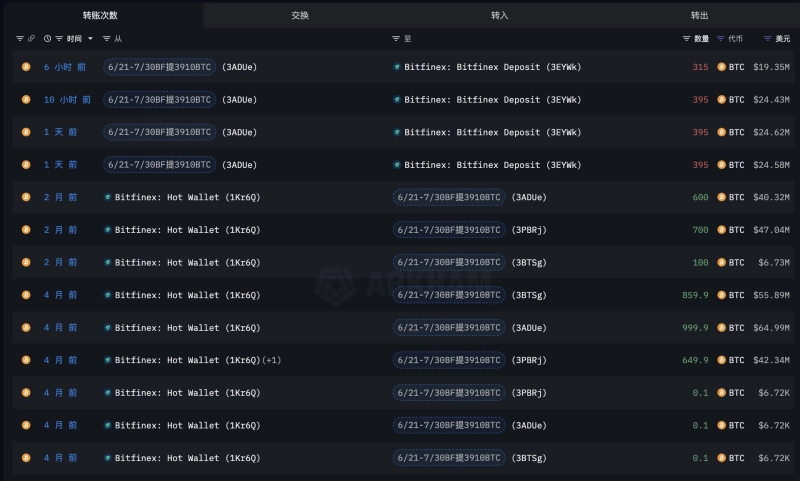Click the link icon in the table header
Image resolution: width=800 pixels, height=481 pixels.
tap(31, 38)
